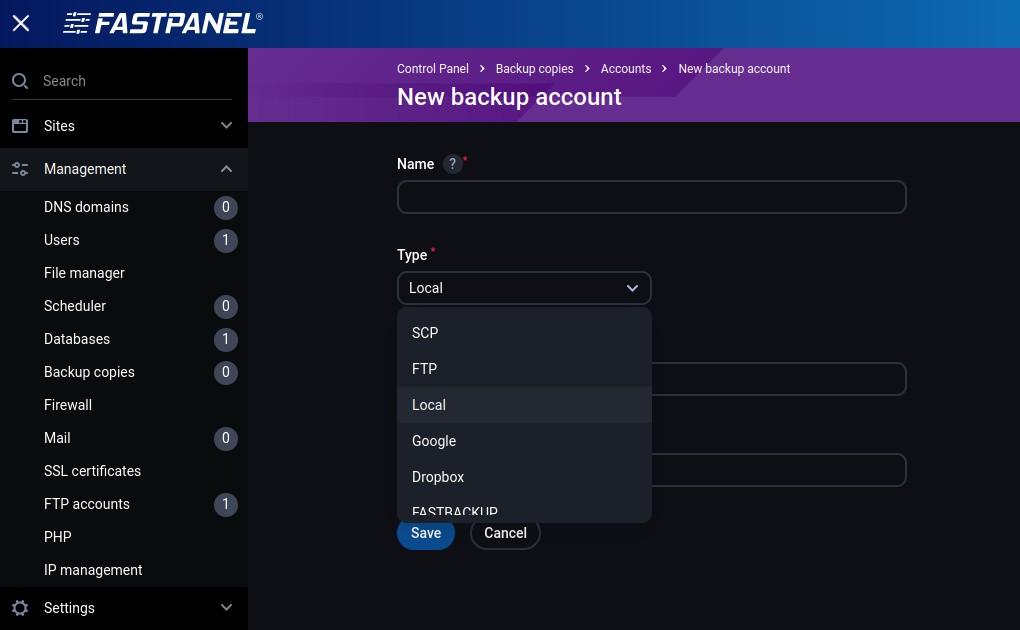Cancel the new backup account form
The width and height of the screenshot is (1020, 630).
pyautogui.click(x=505, y=533)
